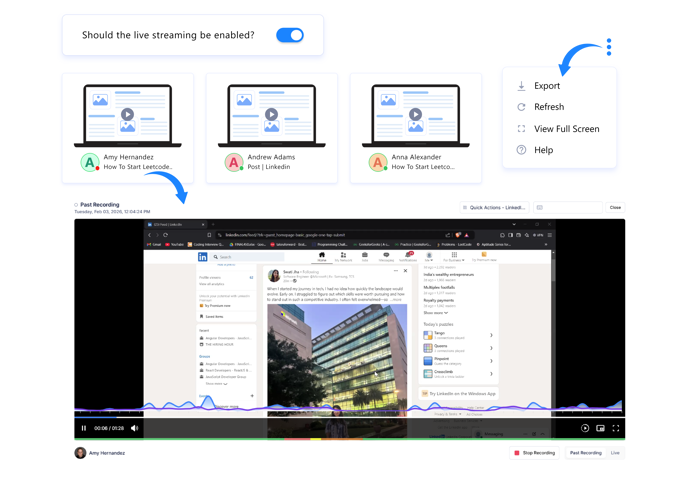This screenshot has width=700, height=488.
Task: Open the Tango puzzle row
Action: pyautogui.click(x=458, y=335)
